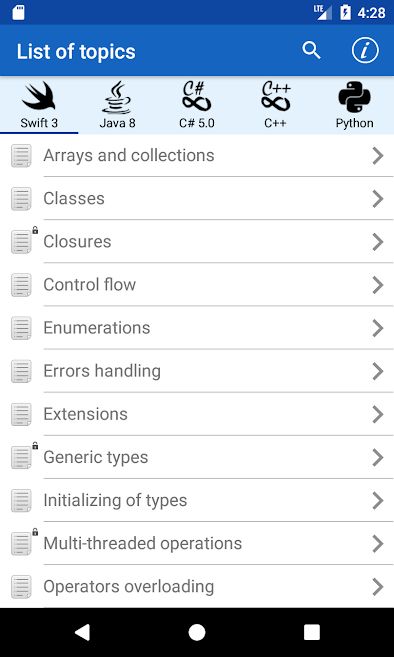Select the Swift 3 bird icon

[39, 96]
